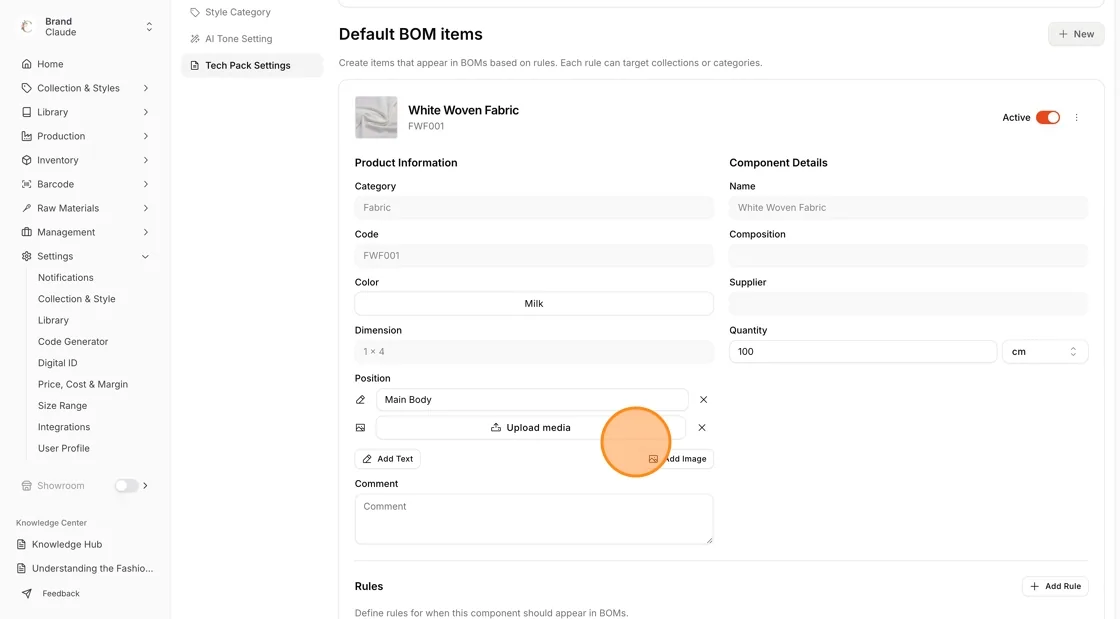Open Notifications settings
This screenshot has width=1120, height=619.
pyautogui.click(x=66, y=277)
